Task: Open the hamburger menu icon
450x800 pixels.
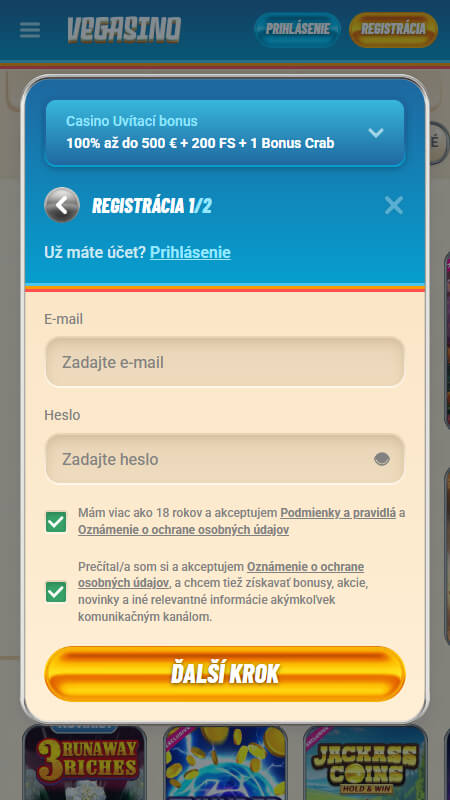Action: pos(30,30)
